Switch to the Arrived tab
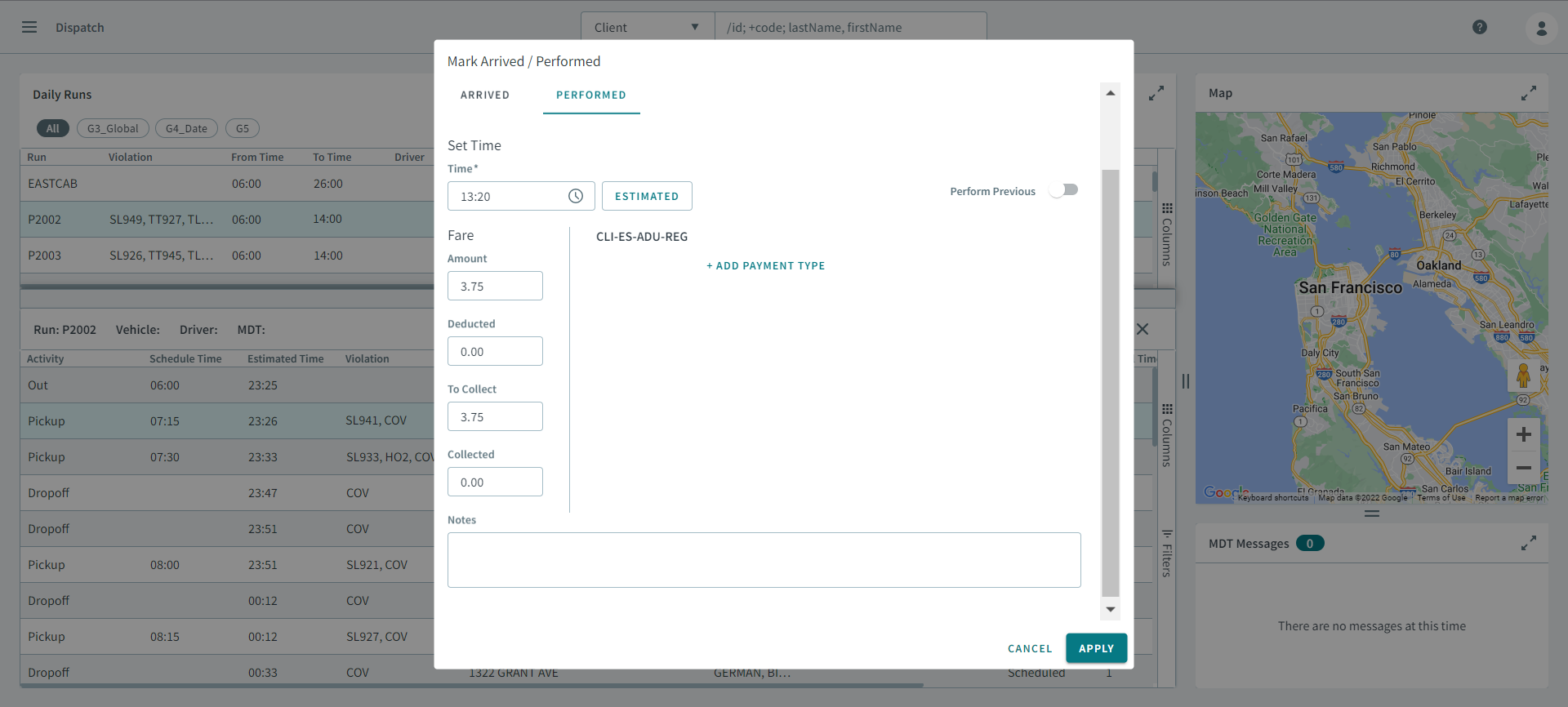 pyautogui.click(x=485, y=95)
